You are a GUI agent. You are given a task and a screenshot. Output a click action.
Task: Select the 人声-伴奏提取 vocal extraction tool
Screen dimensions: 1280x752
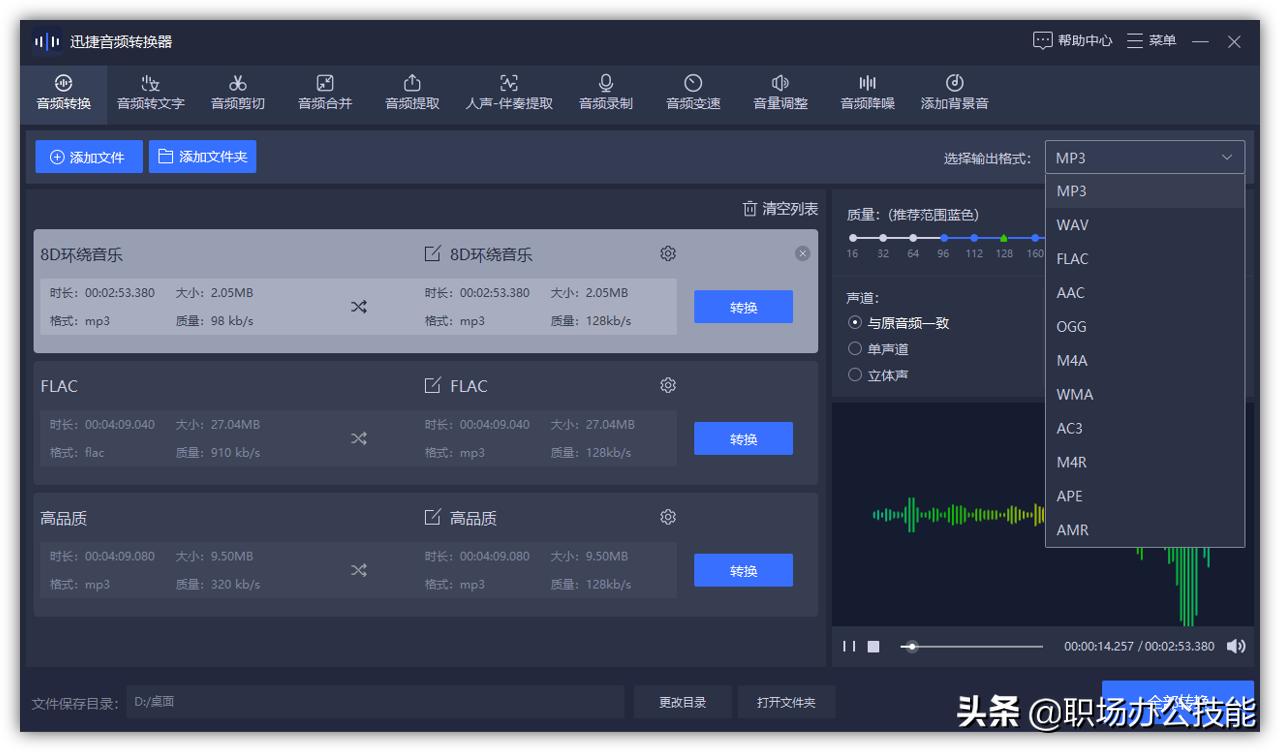508,93
